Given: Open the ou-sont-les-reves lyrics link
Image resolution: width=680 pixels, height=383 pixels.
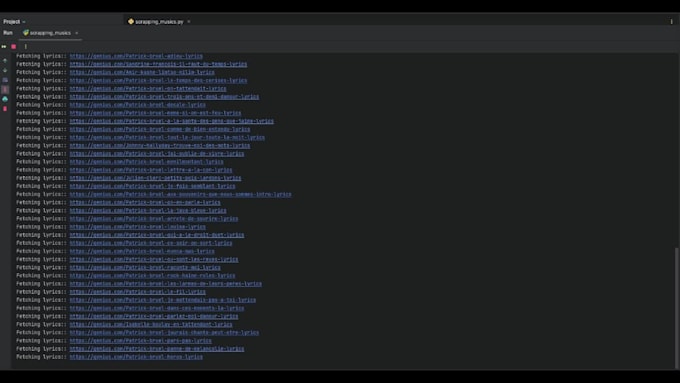Looking at the screenshot, I should [154, 259].
